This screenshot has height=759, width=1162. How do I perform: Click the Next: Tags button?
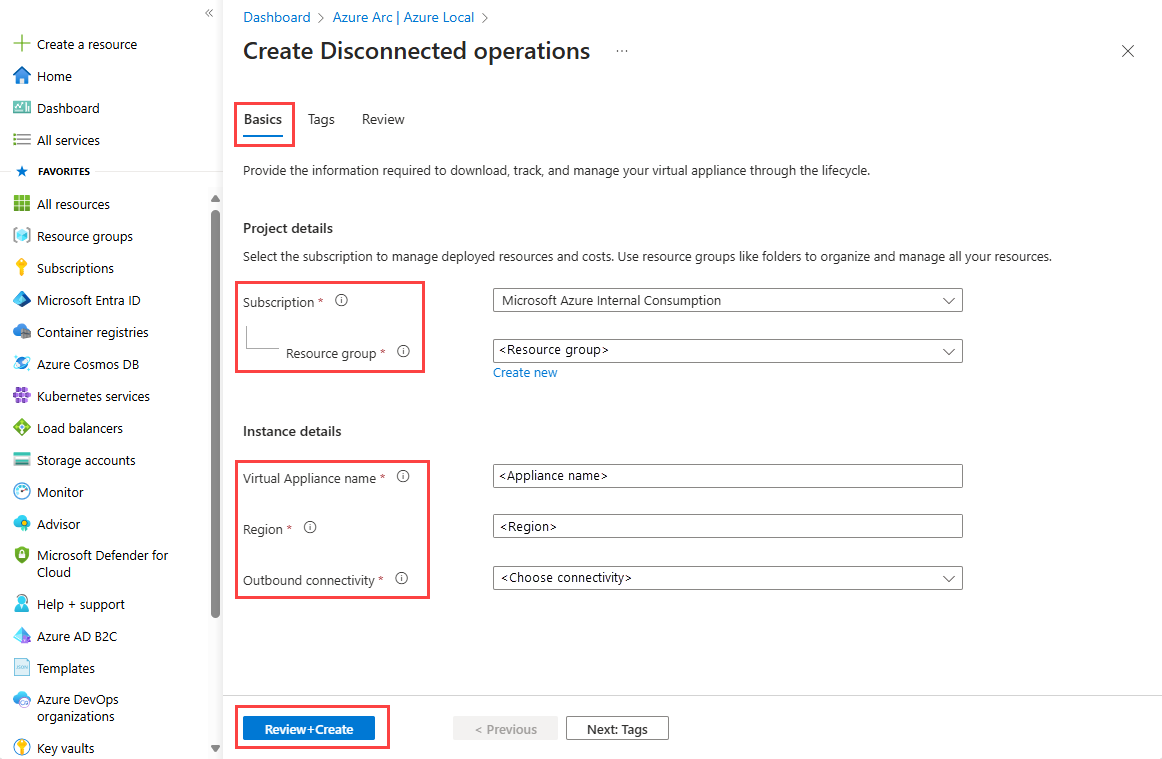tap(617, 729)
